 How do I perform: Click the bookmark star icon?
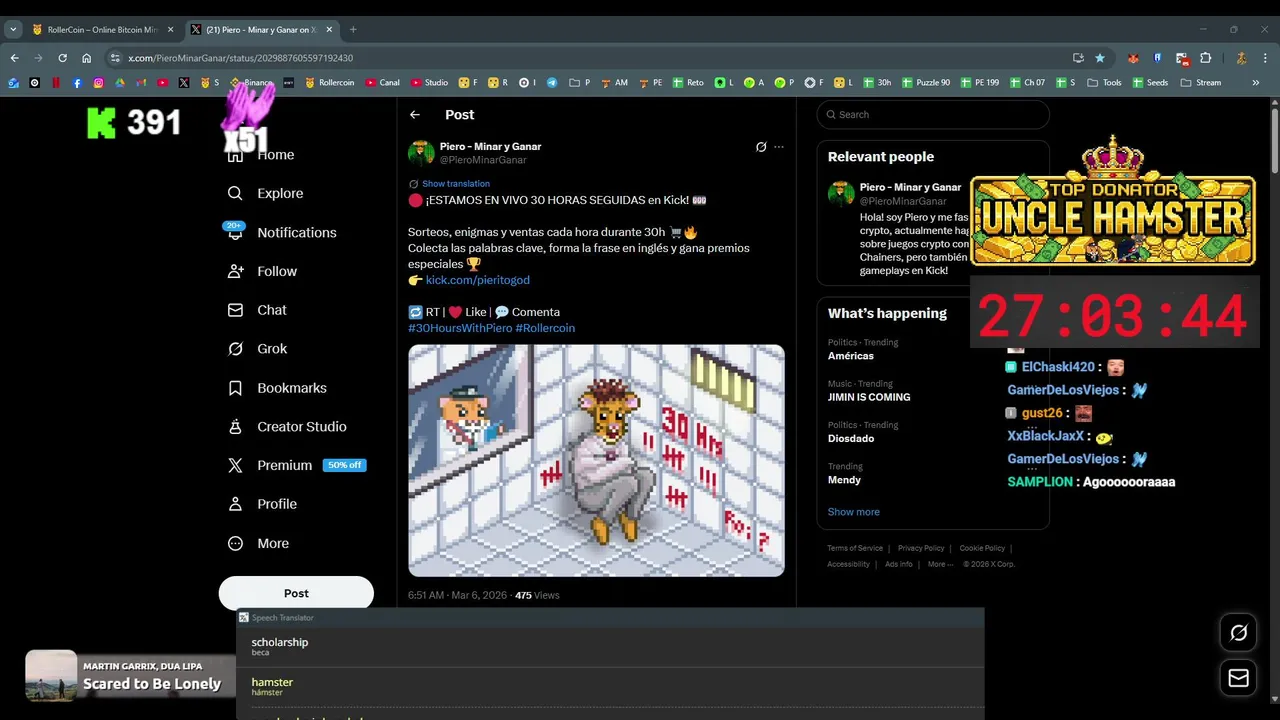[x=1100, y=58]
